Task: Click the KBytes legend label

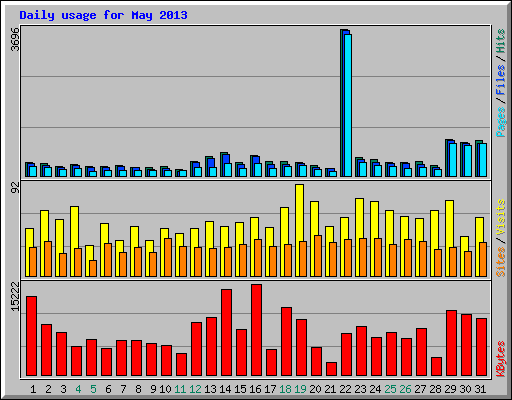Action: point(501,359)
